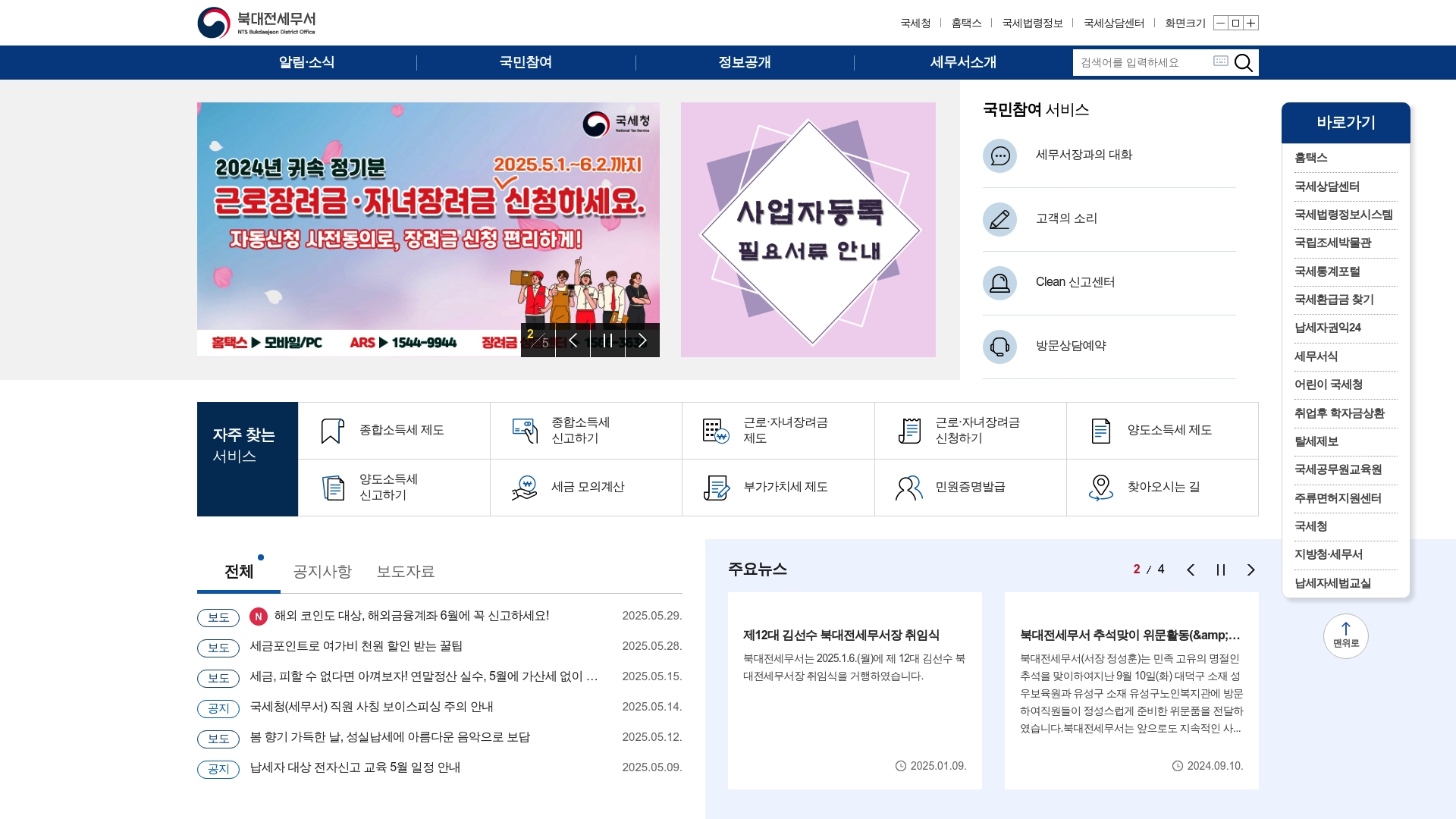This screenshot has height=819, width=1456.
Task: Pause the main banner slideshow
Action: click(x=607, y=340)
